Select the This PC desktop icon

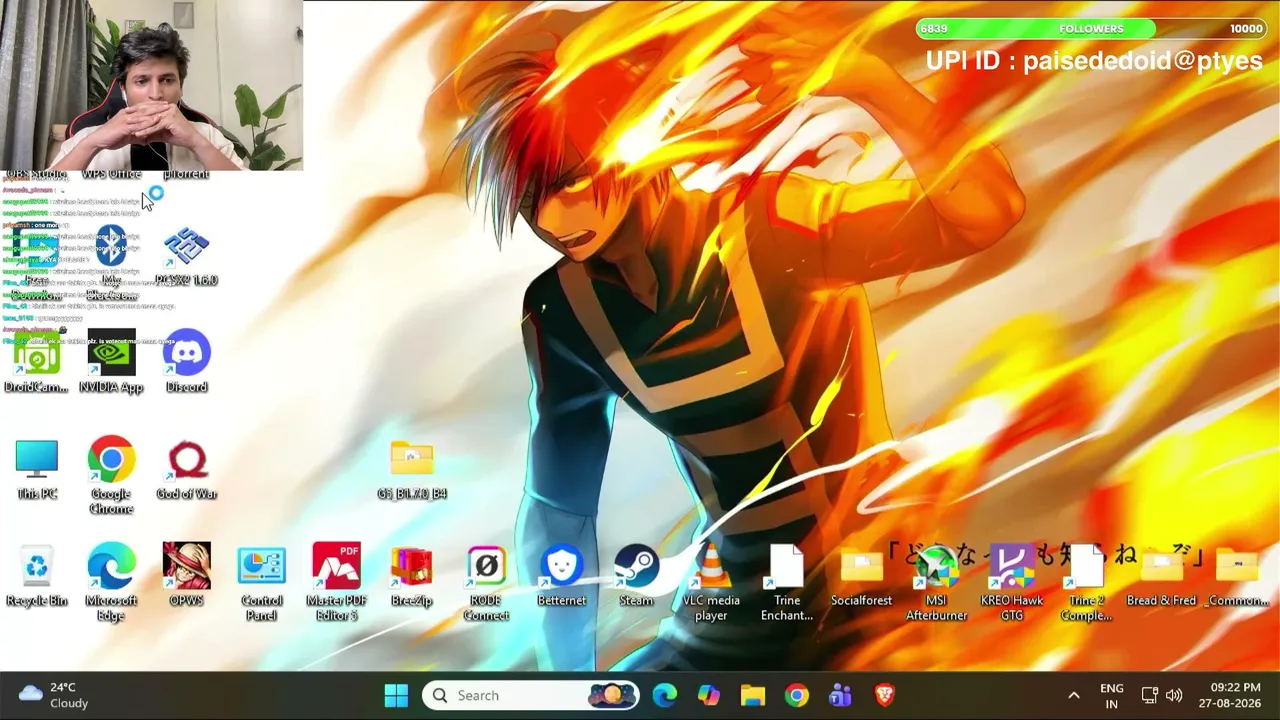coord(37,469)
